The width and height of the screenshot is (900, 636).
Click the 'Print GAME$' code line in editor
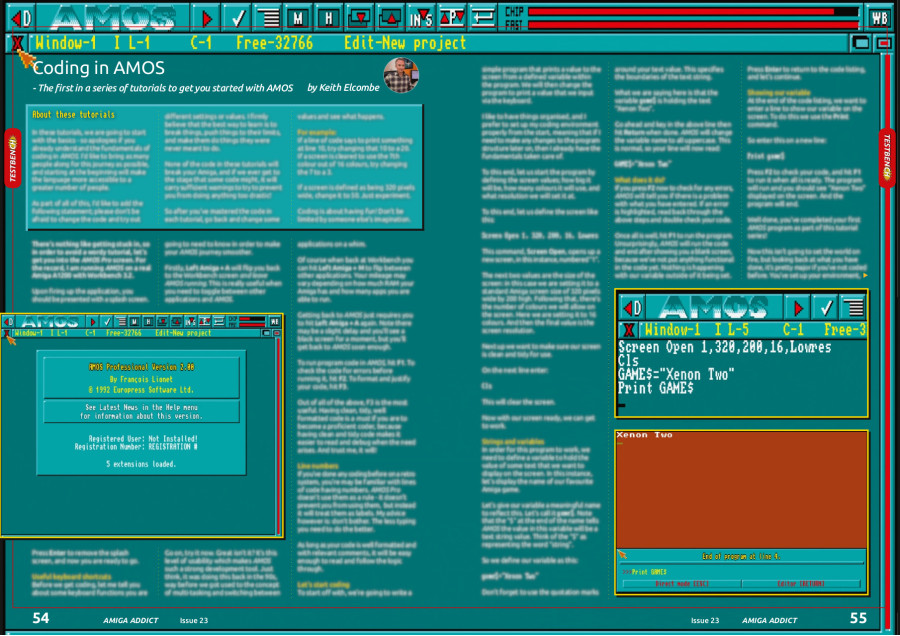pos(655,388)
